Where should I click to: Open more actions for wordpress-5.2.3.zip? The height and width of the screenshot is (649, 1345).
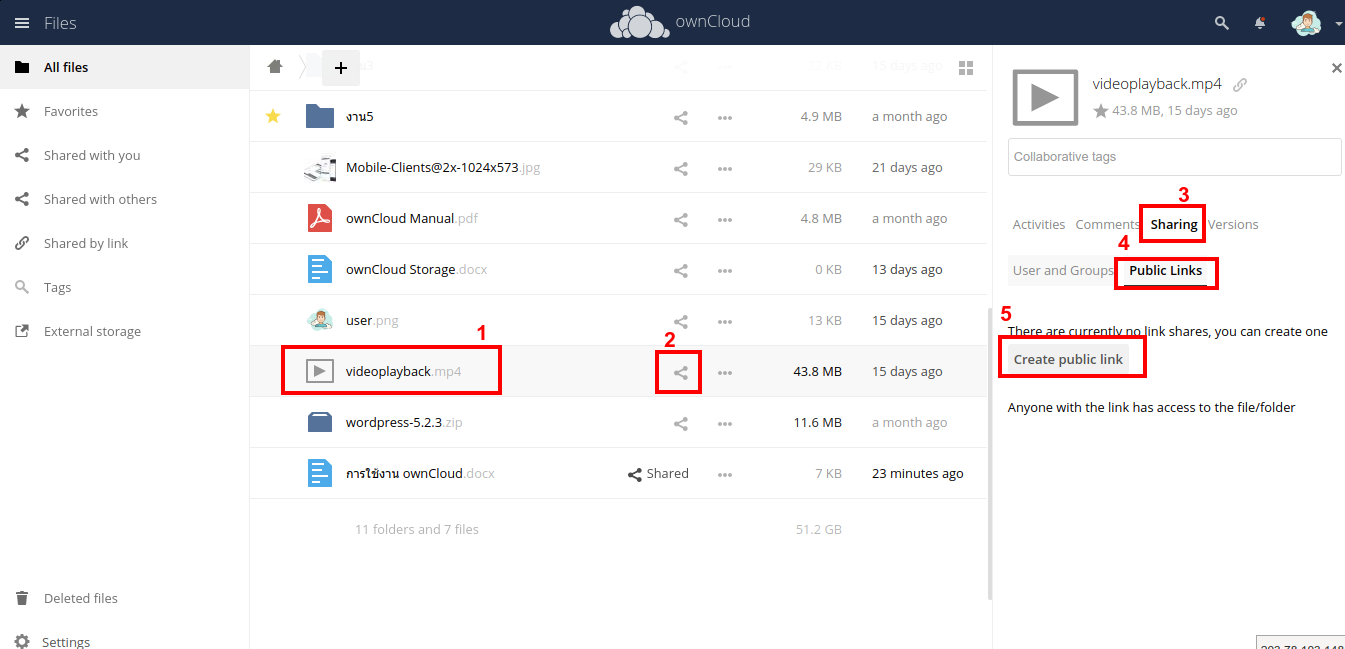[725, 423]
